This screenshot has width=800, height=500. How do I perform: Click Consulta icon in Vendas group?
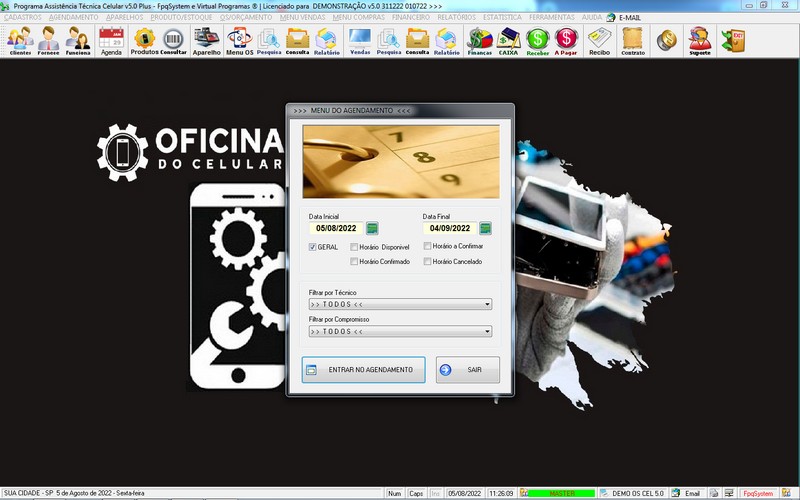point(417,41)
